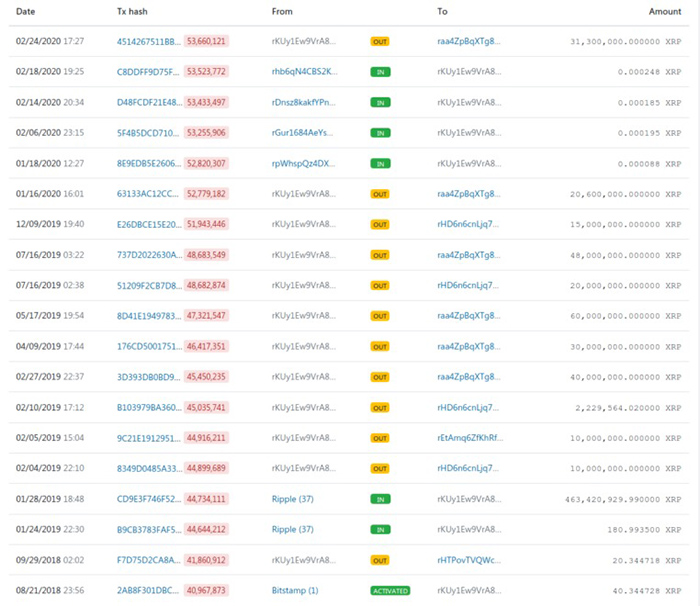
Task: Click the IN badge on 02/18/2020 row
Action: (380, 72)
